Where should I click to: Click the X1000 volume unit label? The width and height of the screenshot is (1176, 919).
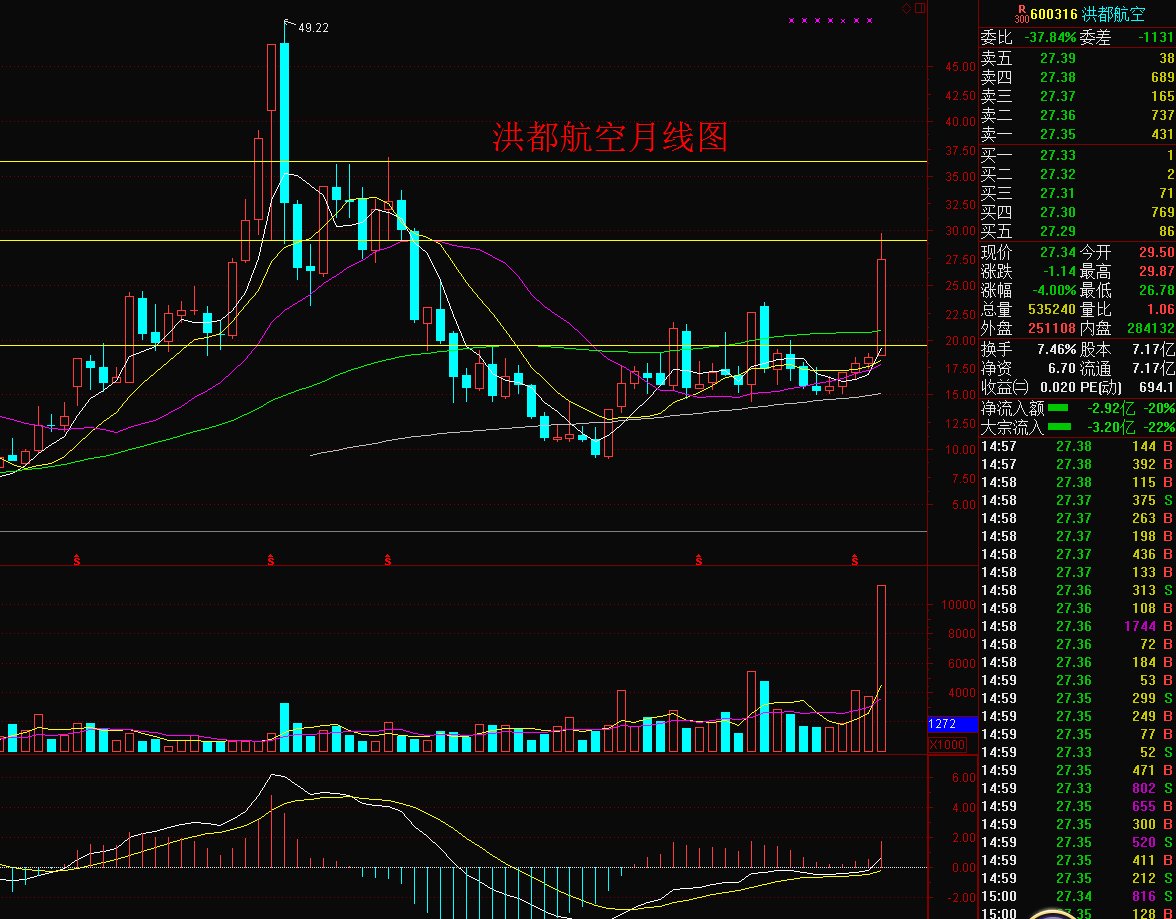[947, 745]
